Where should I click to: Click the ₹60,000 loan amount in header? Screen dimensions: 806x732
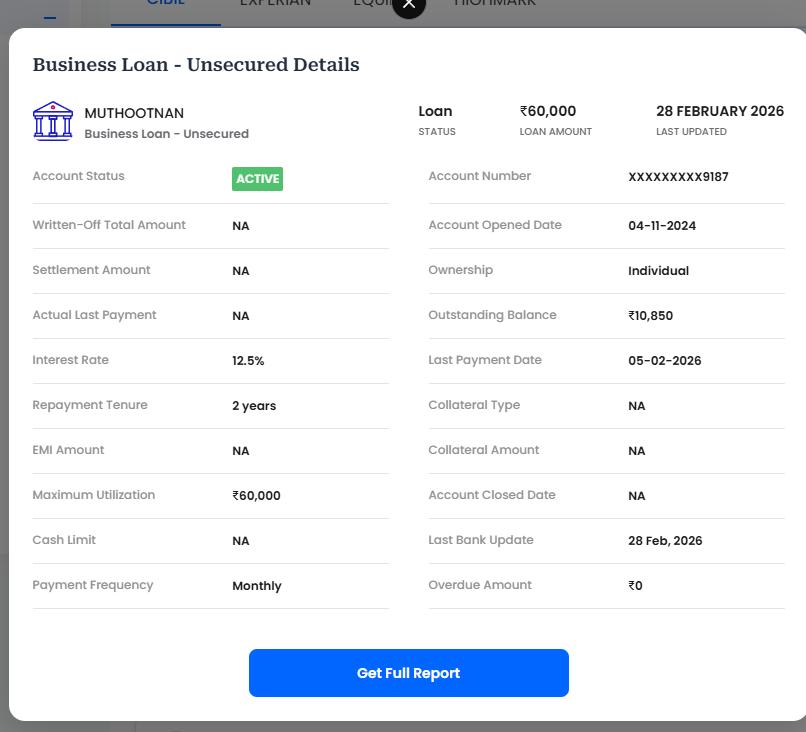point(548,111)
